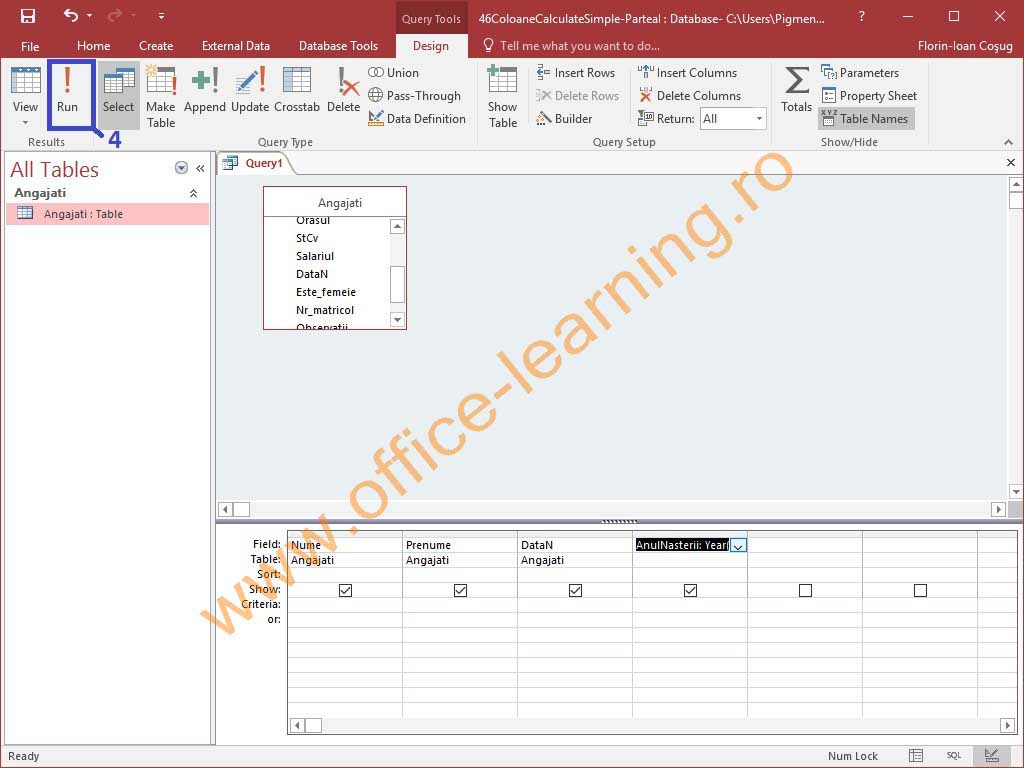Image resolution: width=1024 pixels, height=768 pixels.
Task: Open the Home ribbon tab
Action: [93, 46]
